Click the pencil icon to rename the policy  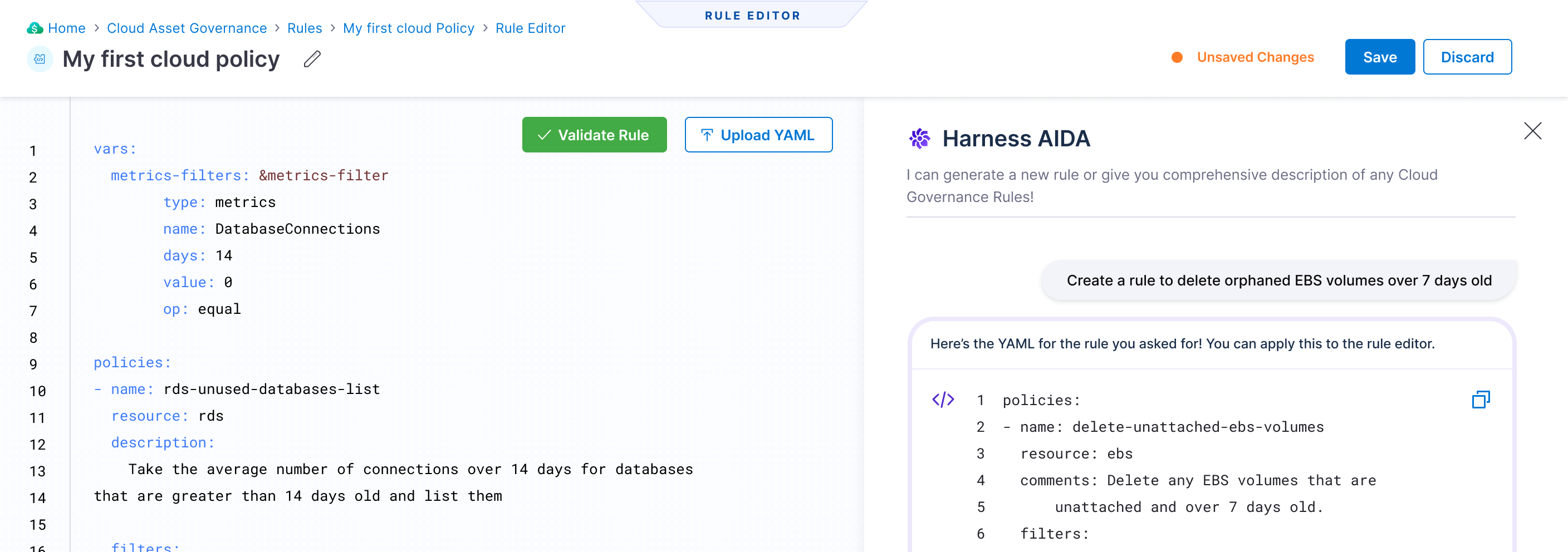pos(312,59)
